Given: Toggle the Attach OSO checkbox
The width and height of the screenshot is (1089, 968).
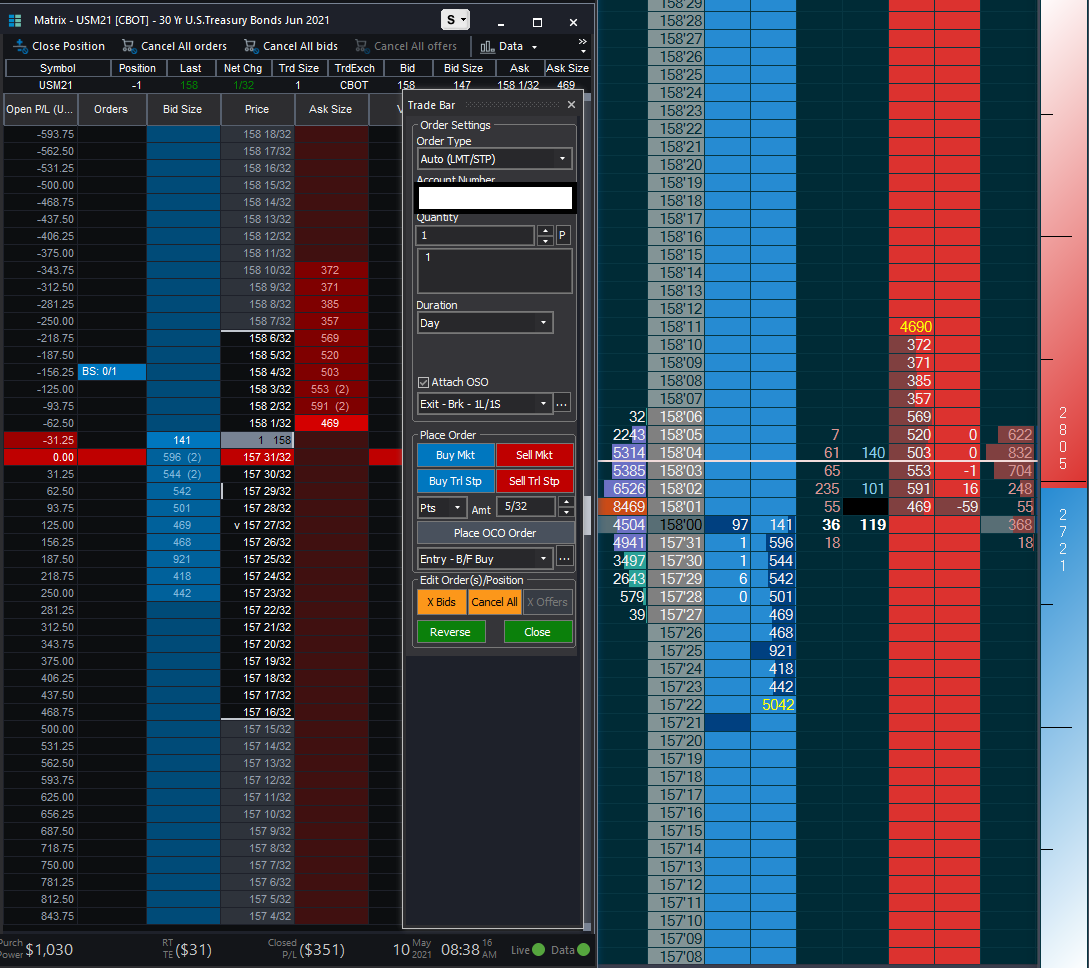Looking at the screenshot, I should (x=423, y=382).
